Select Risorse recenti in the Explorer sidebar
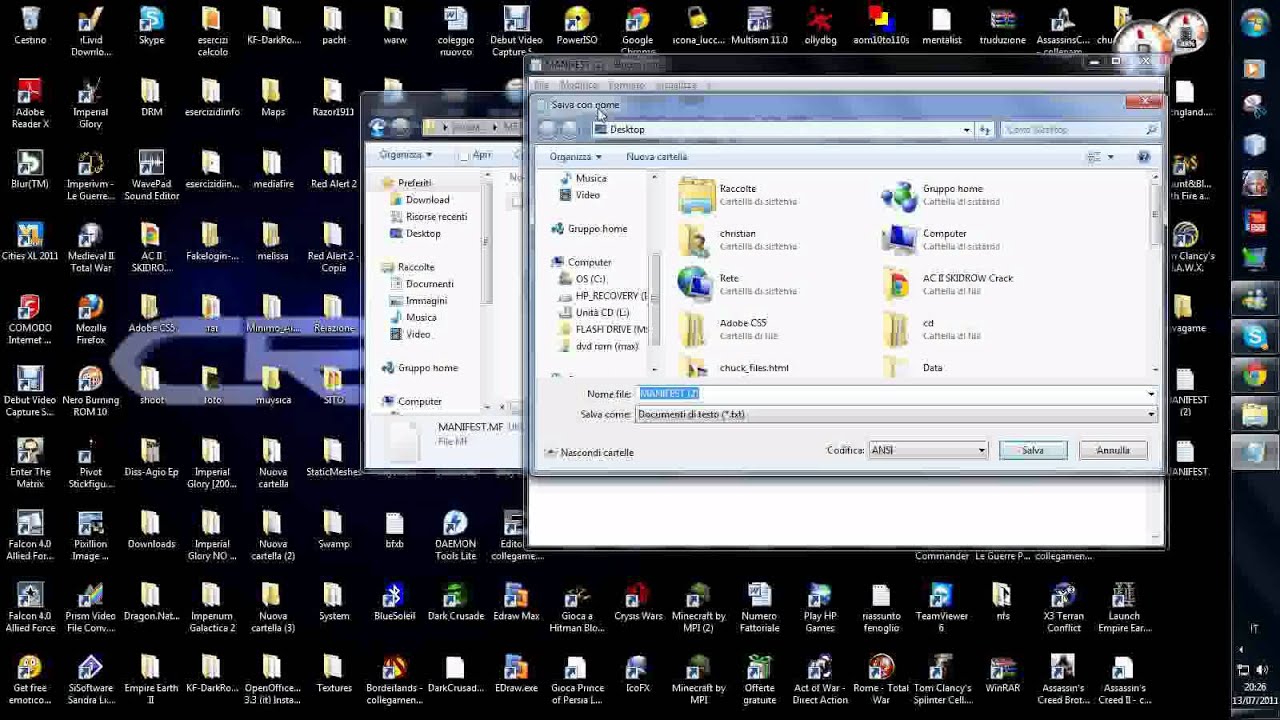This screenshot has width=1280, height=720. 430,217
